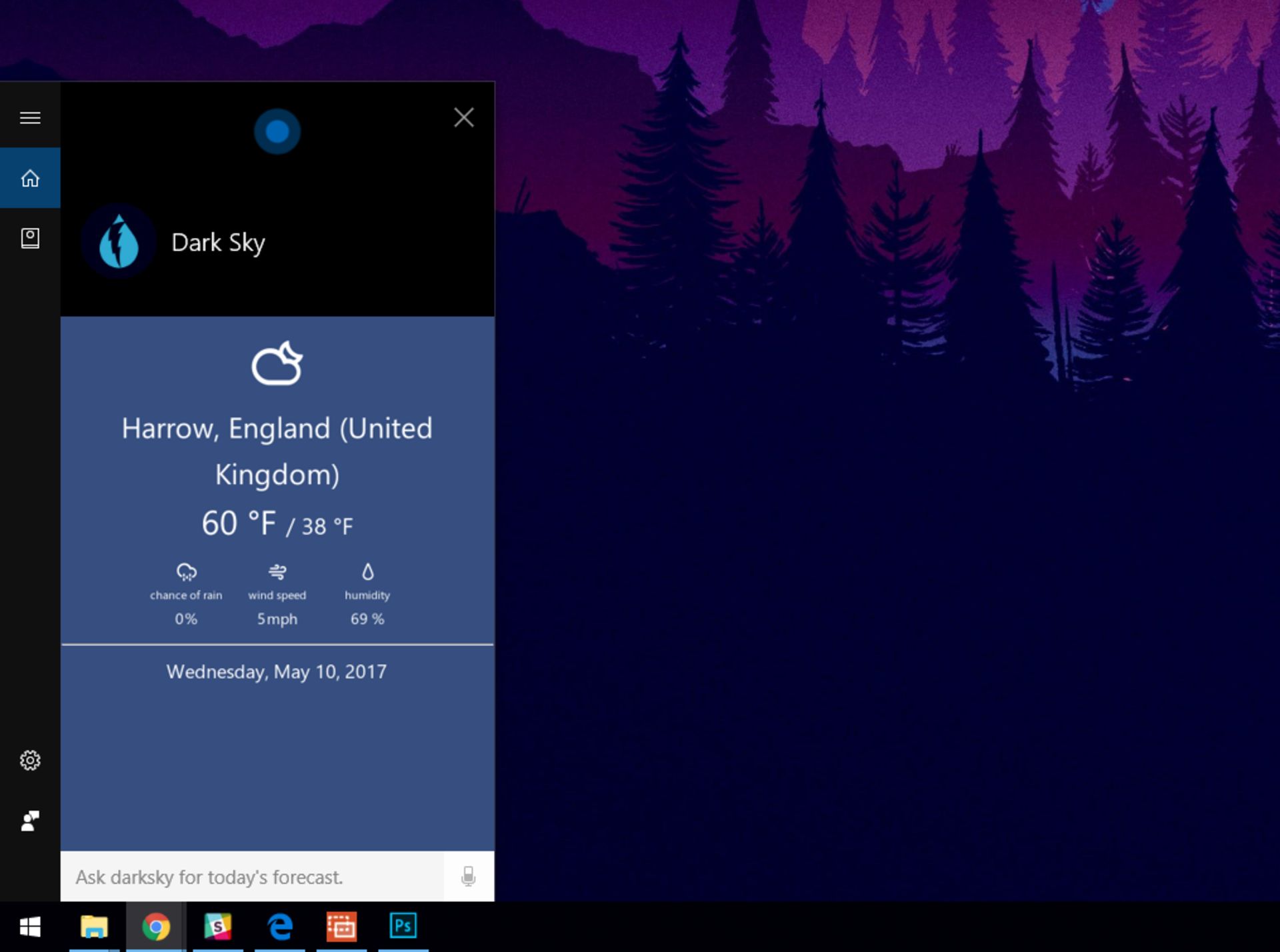Click the Dark Sky logo icon
Screen dimensions: 1280x952
coord(119,242)
